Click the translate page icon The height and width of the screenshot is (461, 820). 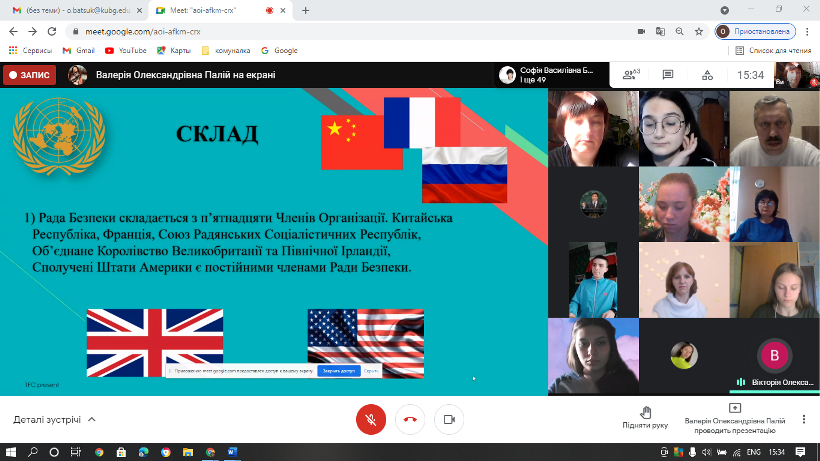point(660,31)
